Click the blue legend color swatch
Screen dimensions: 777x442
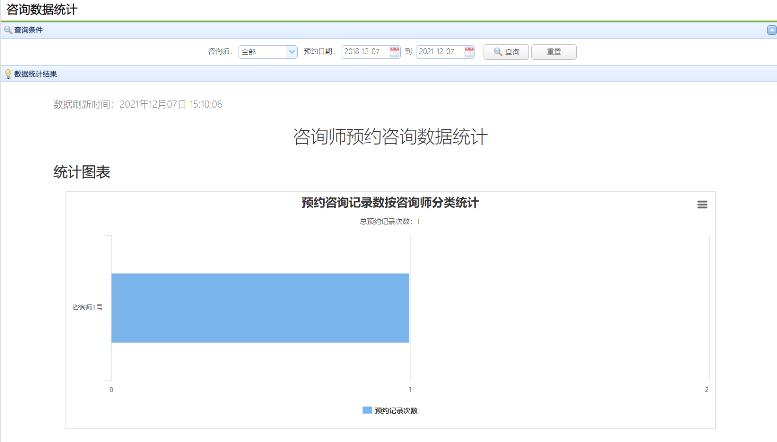367,410
